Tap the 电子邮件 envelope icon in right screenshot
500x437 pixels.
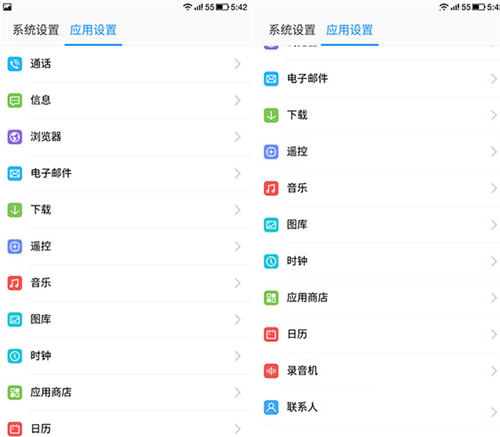(x=271, y=79)
